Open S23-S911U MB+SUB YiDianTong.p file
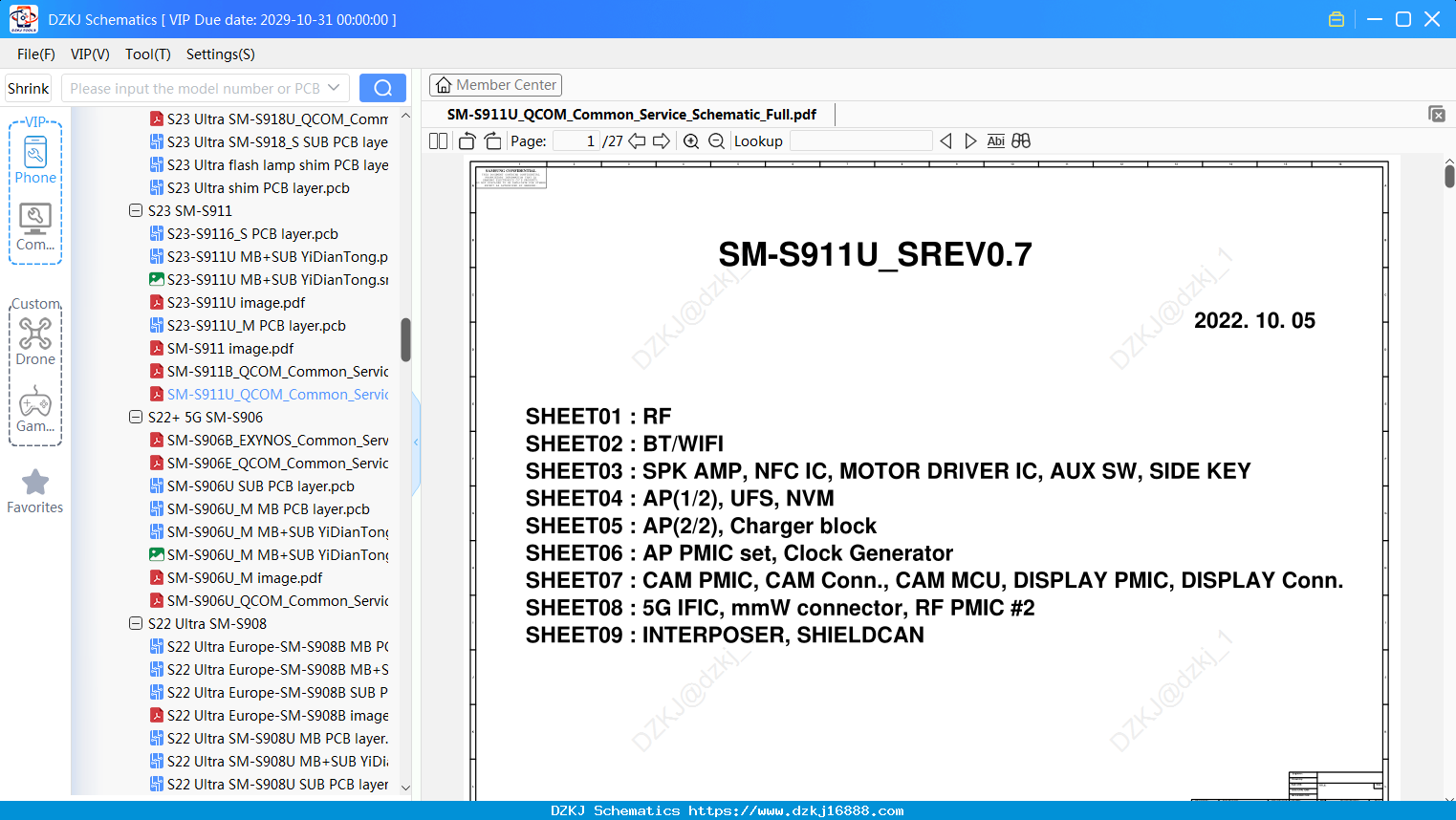Image resolution: width=1456 pixels, height=820 pixels. click(269, 256)
